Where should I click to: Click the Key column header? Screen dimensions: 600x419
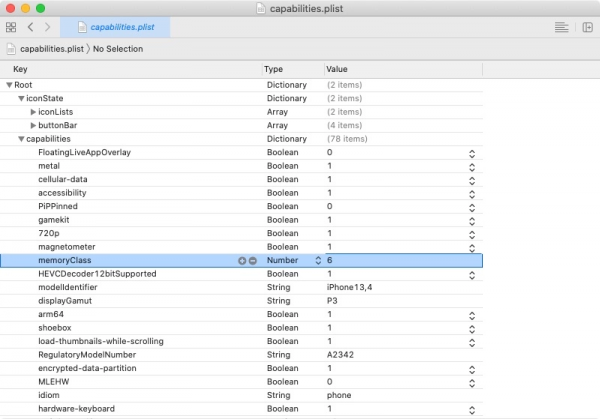click(x=20, y=69)
